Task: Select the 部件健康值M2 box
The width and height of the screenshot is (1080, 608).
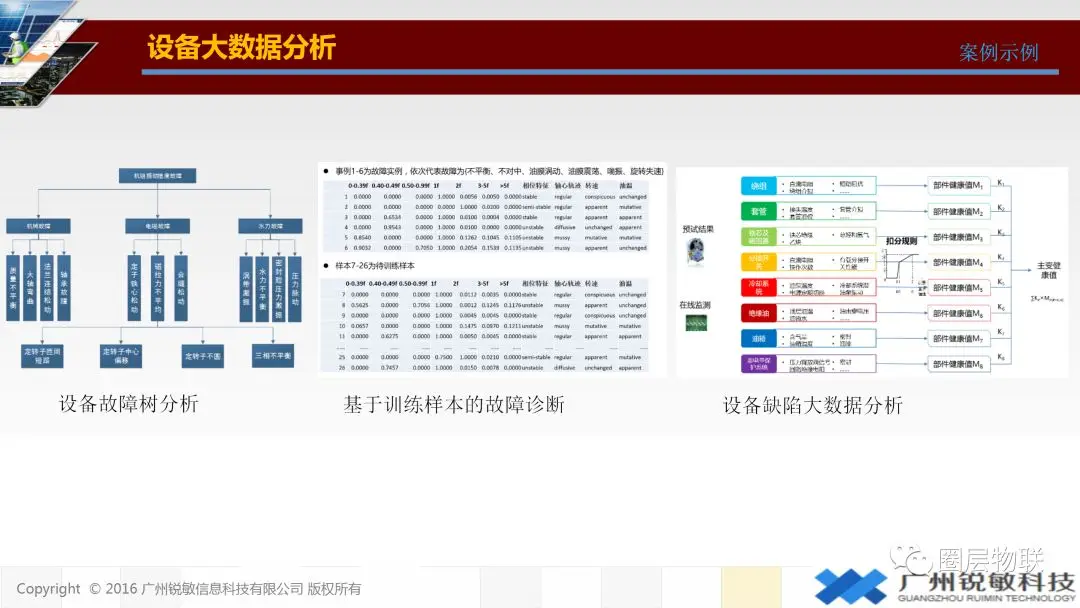Action: pos(959,211)
